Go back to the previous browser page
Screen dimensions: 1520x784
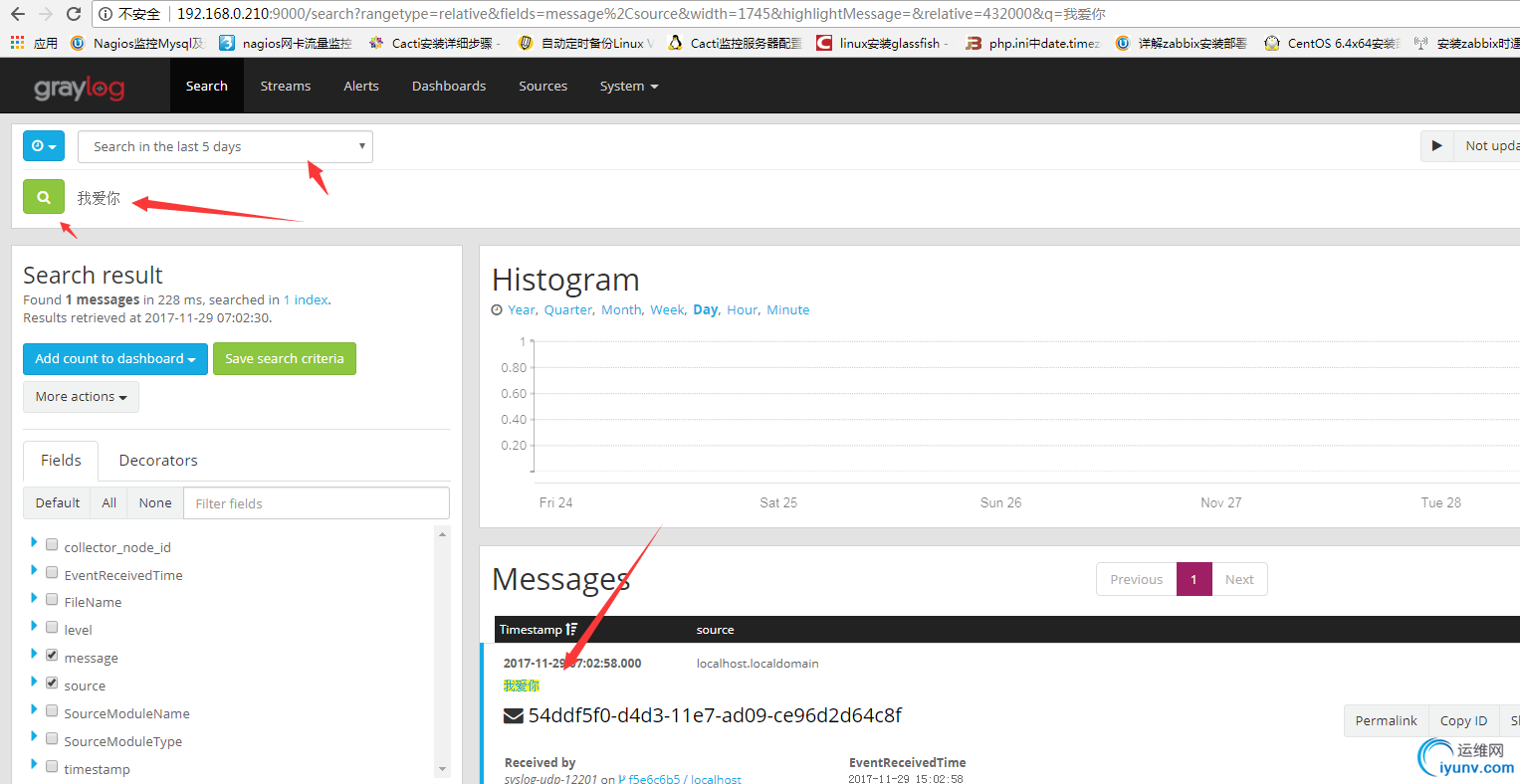(x=18, y=14)
